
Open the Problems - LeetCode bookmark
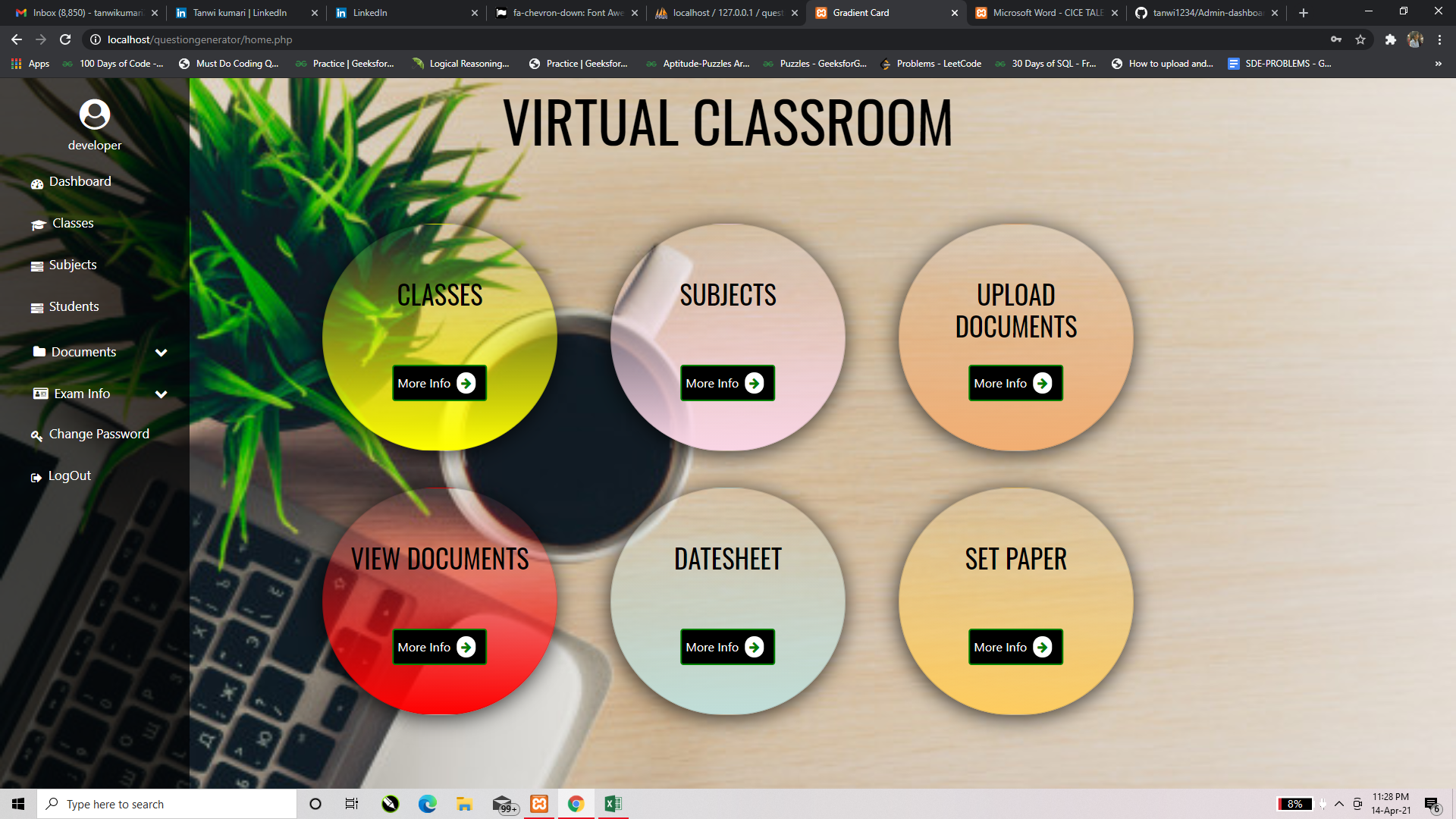(x=931, y=64)
